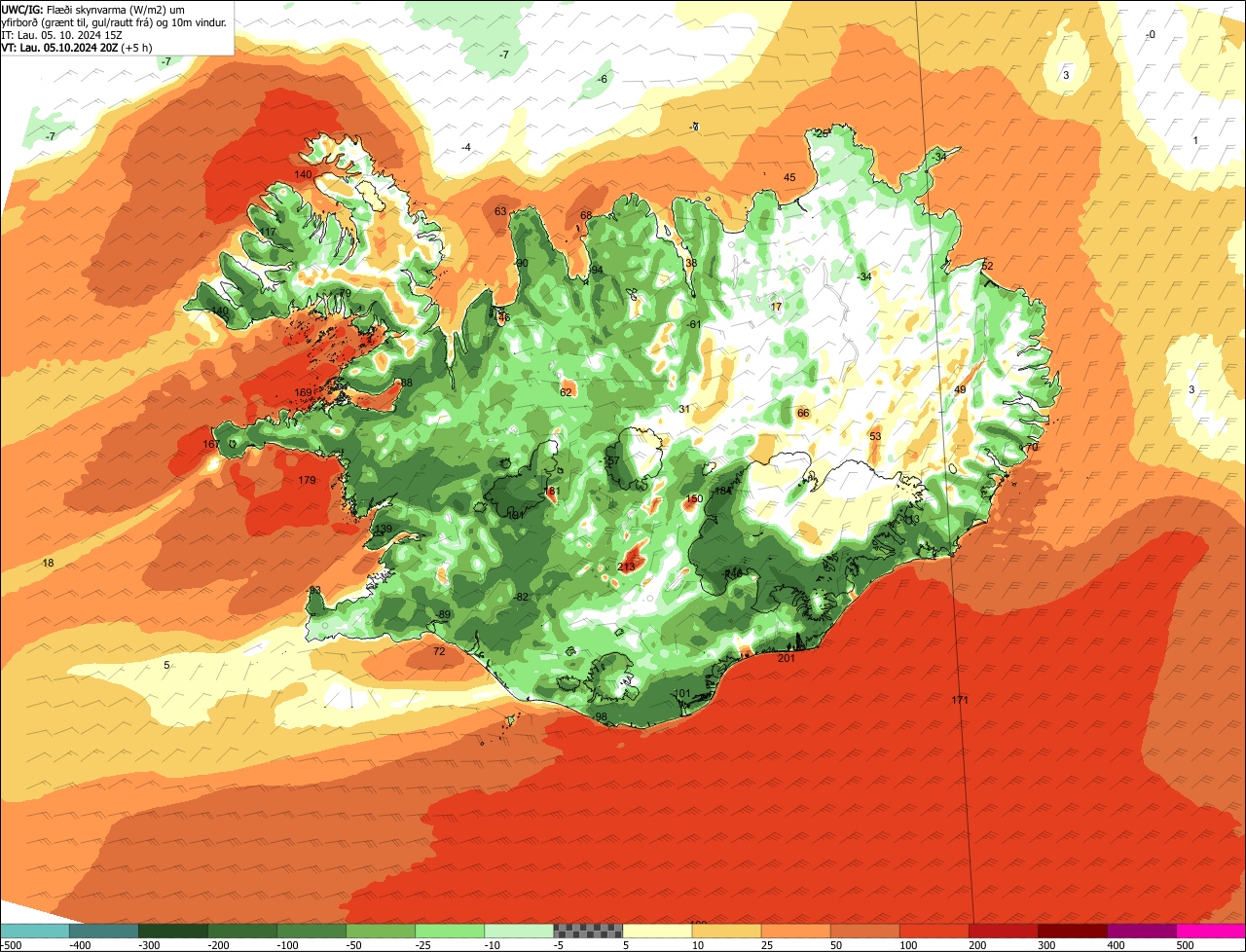The width and height of the screenshot is (1246, 952).
Task: Click the 'UWC/IG: Flæði skynvarma' title line
Action: click(93, 9)
